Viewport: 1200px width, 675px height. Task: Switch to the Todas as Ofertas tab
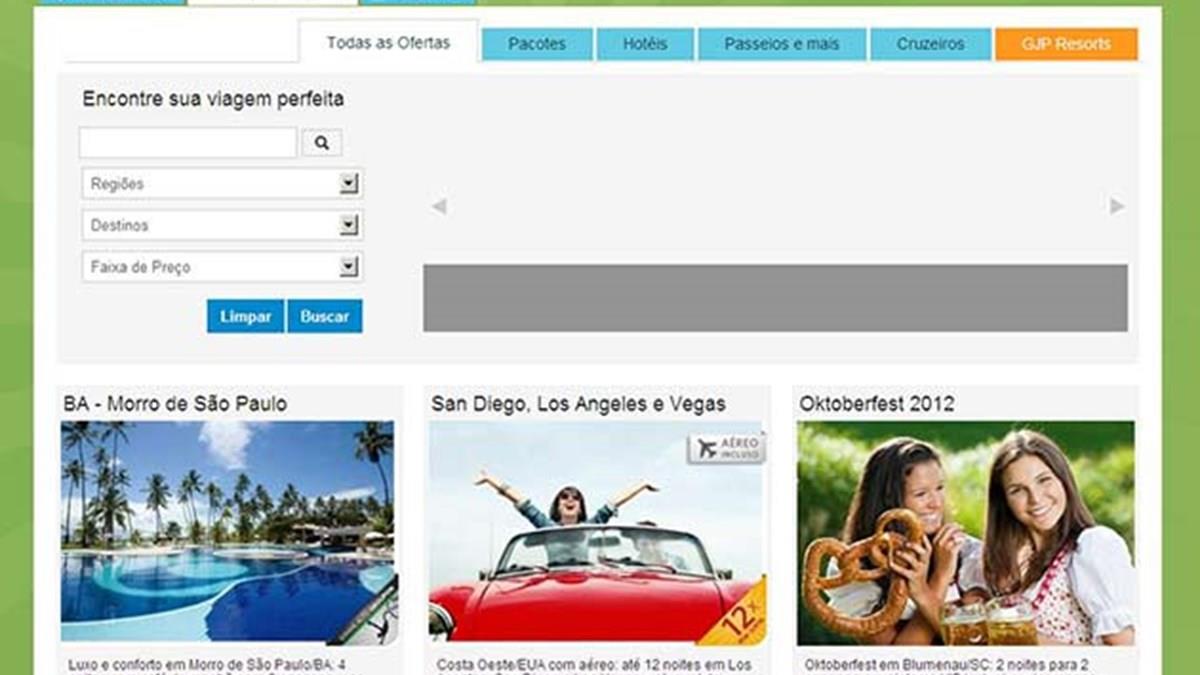pos(388,43)
